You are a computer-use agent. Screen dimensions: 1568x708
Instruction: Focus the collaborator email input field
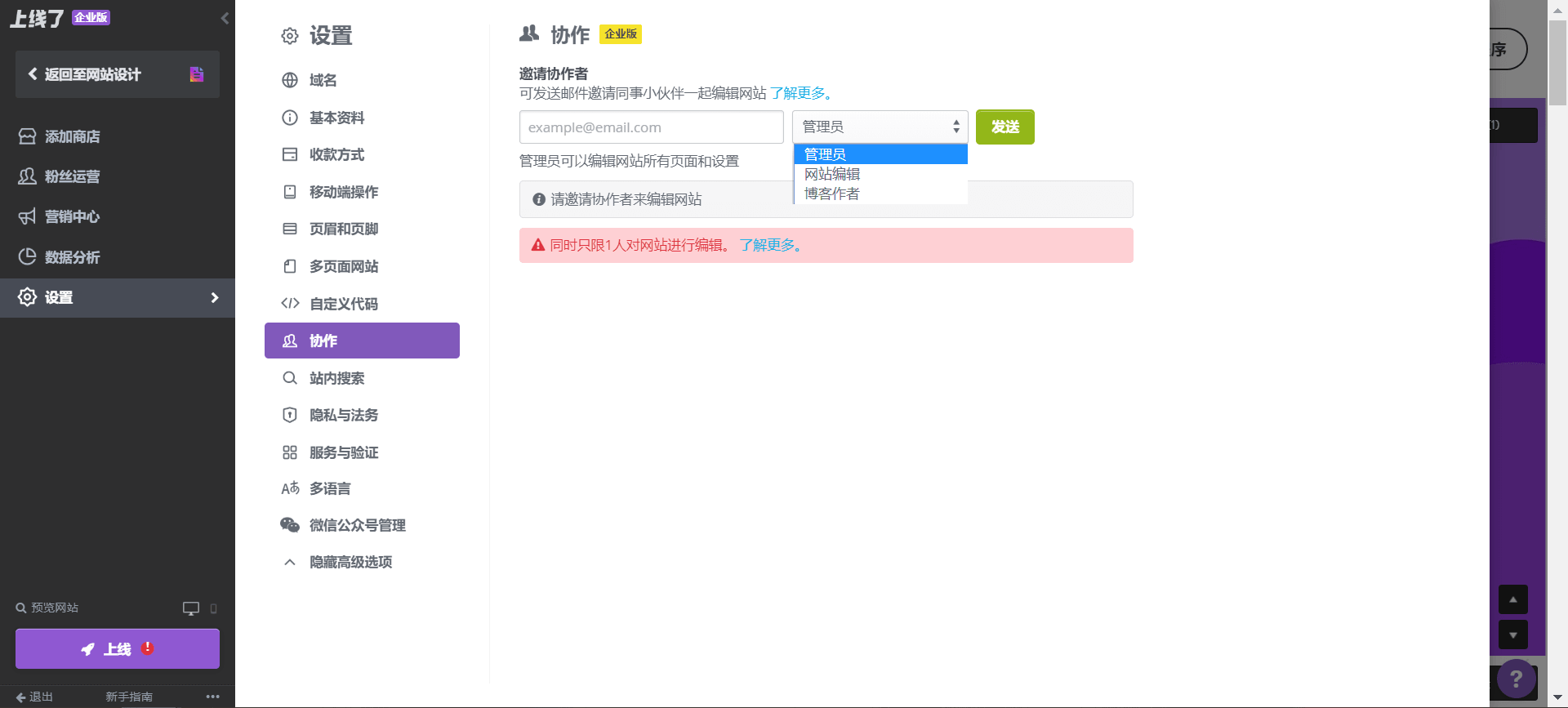click(x=652, y=127)
